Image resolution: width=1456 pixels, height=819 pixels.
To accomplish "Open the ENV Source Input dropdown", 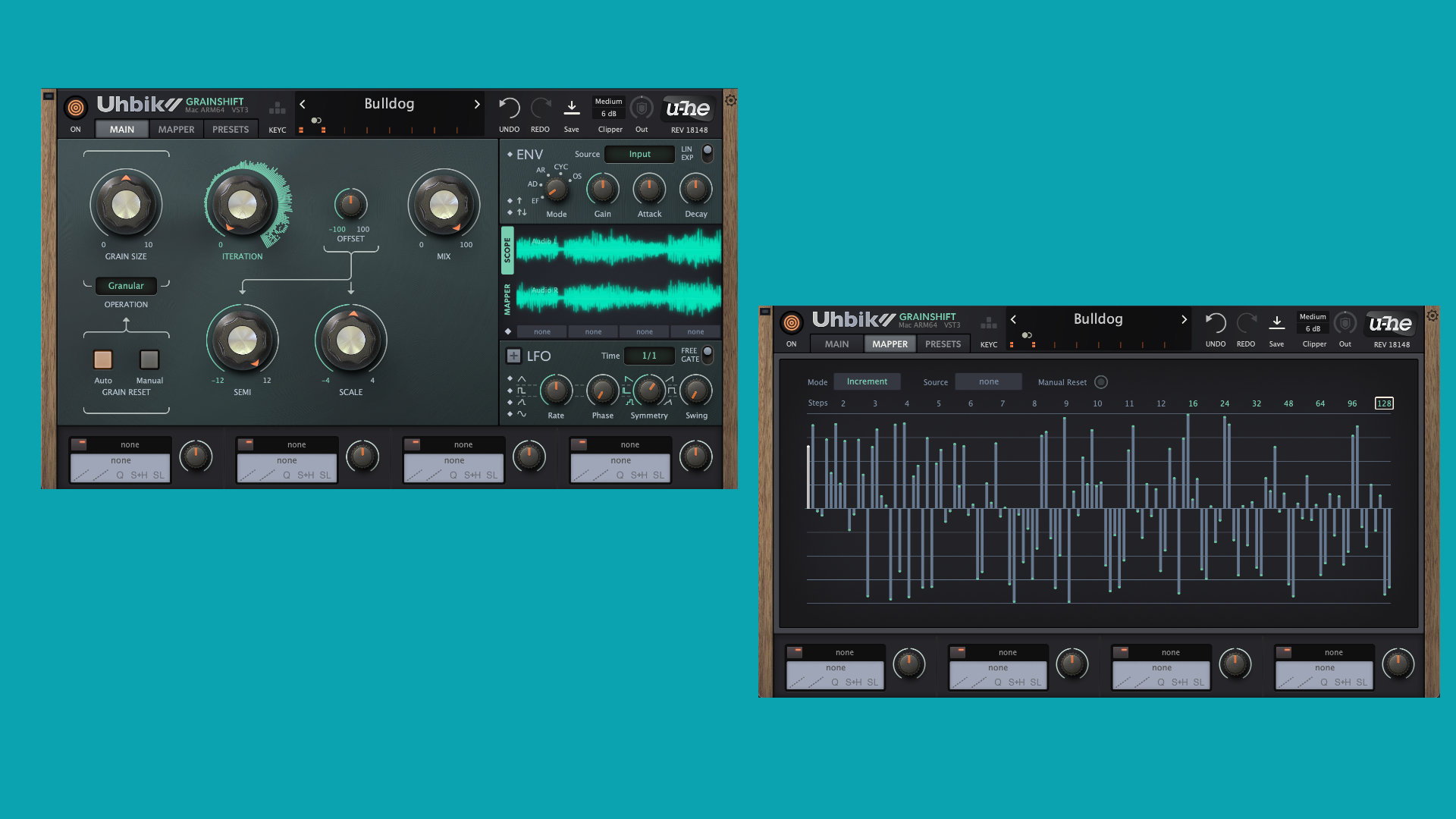I will pyautogui.click(x=639, y=154).
